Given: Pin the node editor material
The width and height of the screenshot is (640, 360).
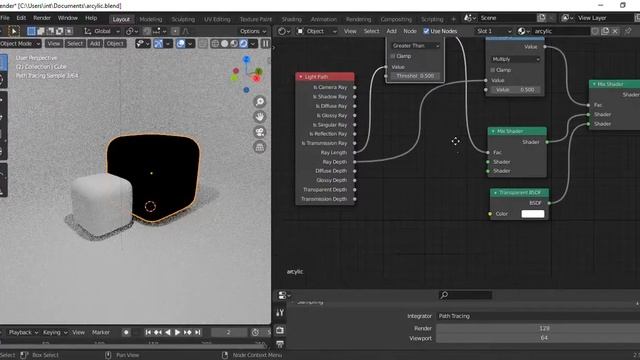Looking at the screenshot, I should 628,31.
